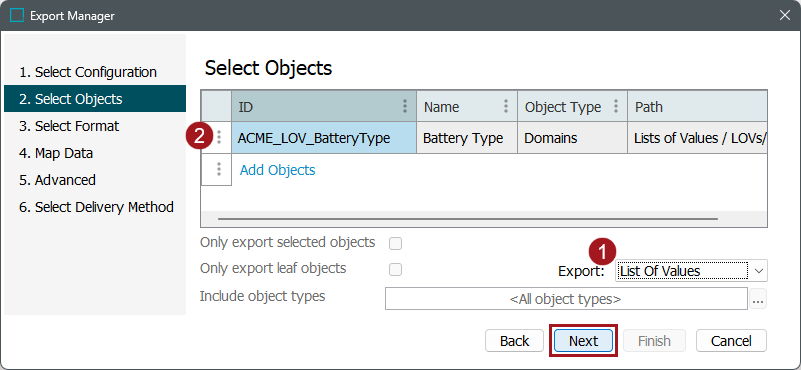Screen dimensions: 801x370
Task: Toggle Only export leaf objects checkbox
Action: 395,269
